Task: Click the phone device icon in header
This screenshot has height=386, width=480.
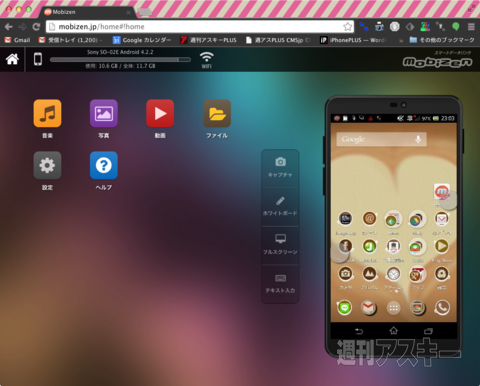Action: 38,59
